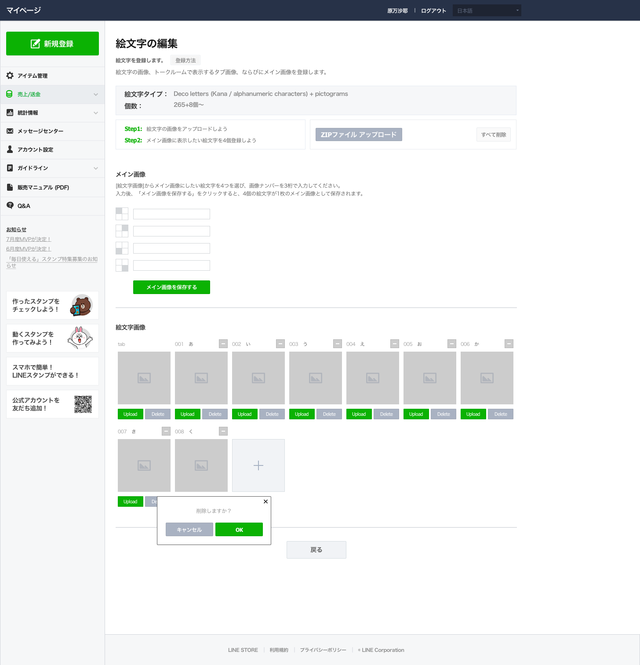Click the green 新規登録 button

[x=52, y=43]
